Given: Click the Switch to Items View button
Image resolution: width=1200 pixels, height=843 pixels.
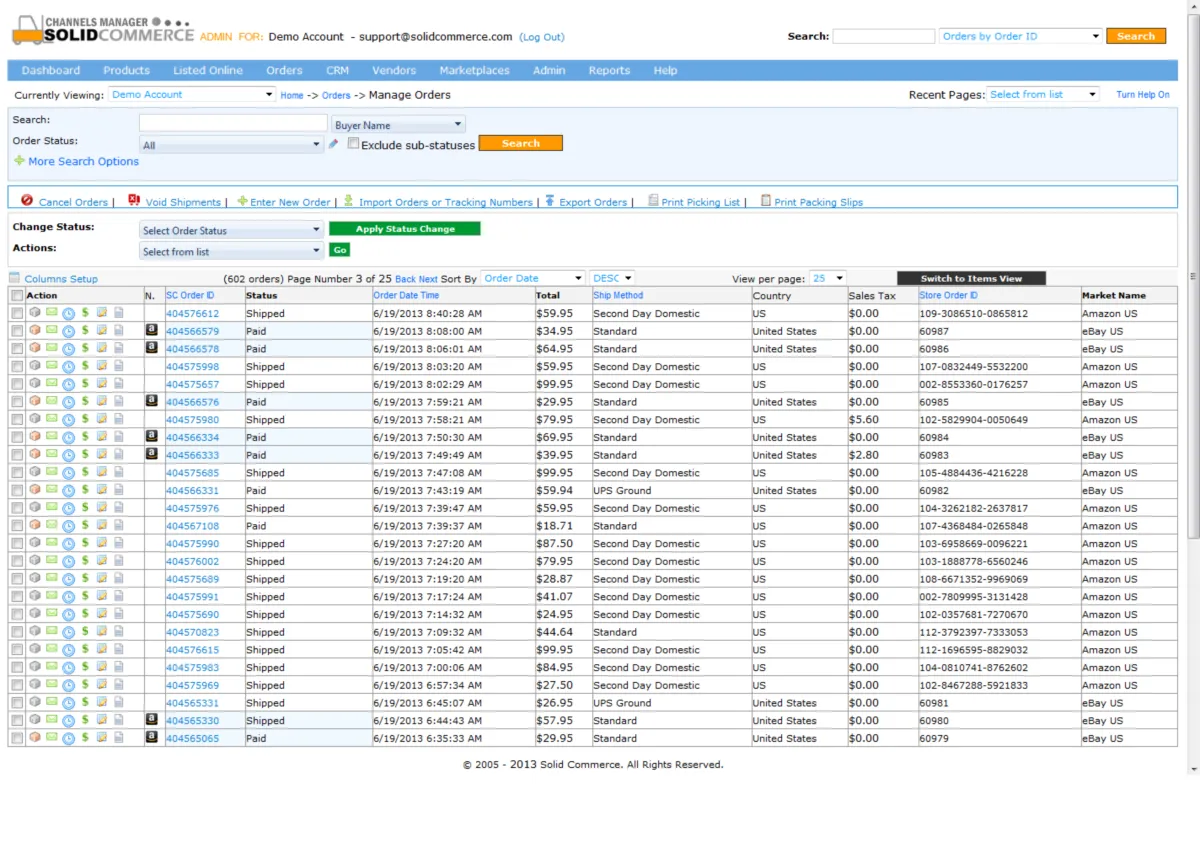Looking at the screenshot, I should (971, 278).
